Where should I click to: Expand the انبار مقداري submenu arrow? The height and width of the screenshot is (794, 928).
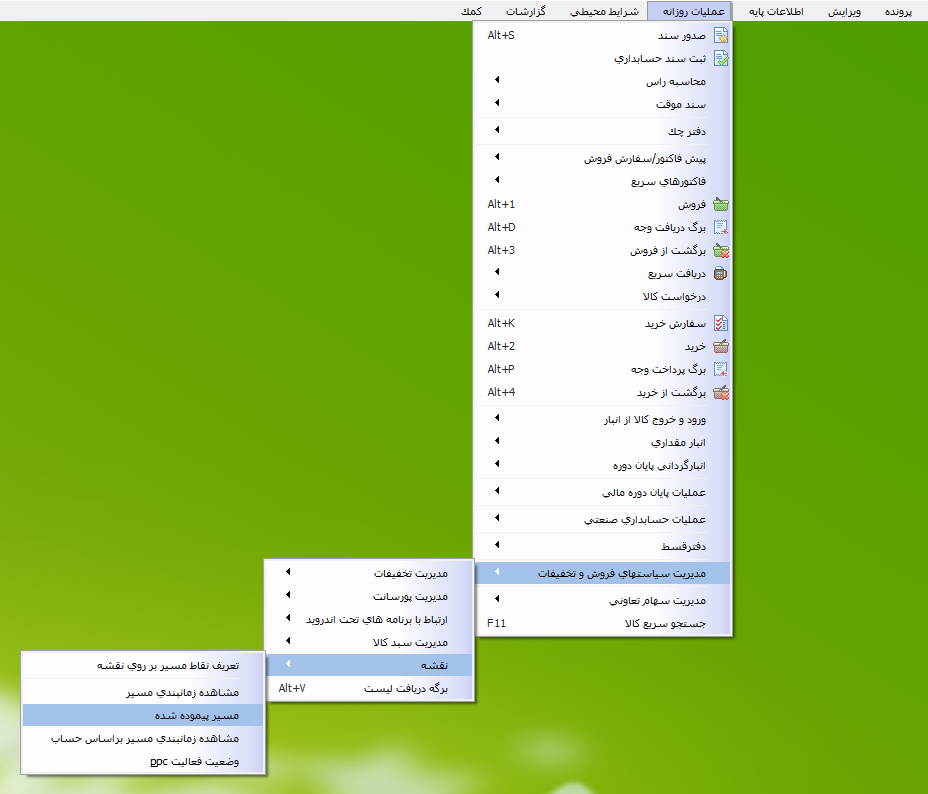click(x=497, y=441)
